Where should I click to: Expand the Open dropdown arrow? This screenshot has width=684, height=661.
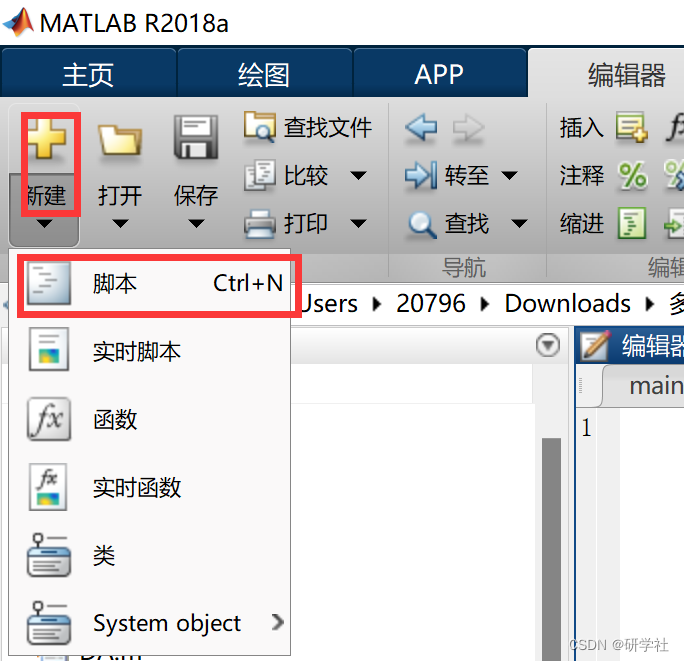pyautogui.click(x=120, y=224)
